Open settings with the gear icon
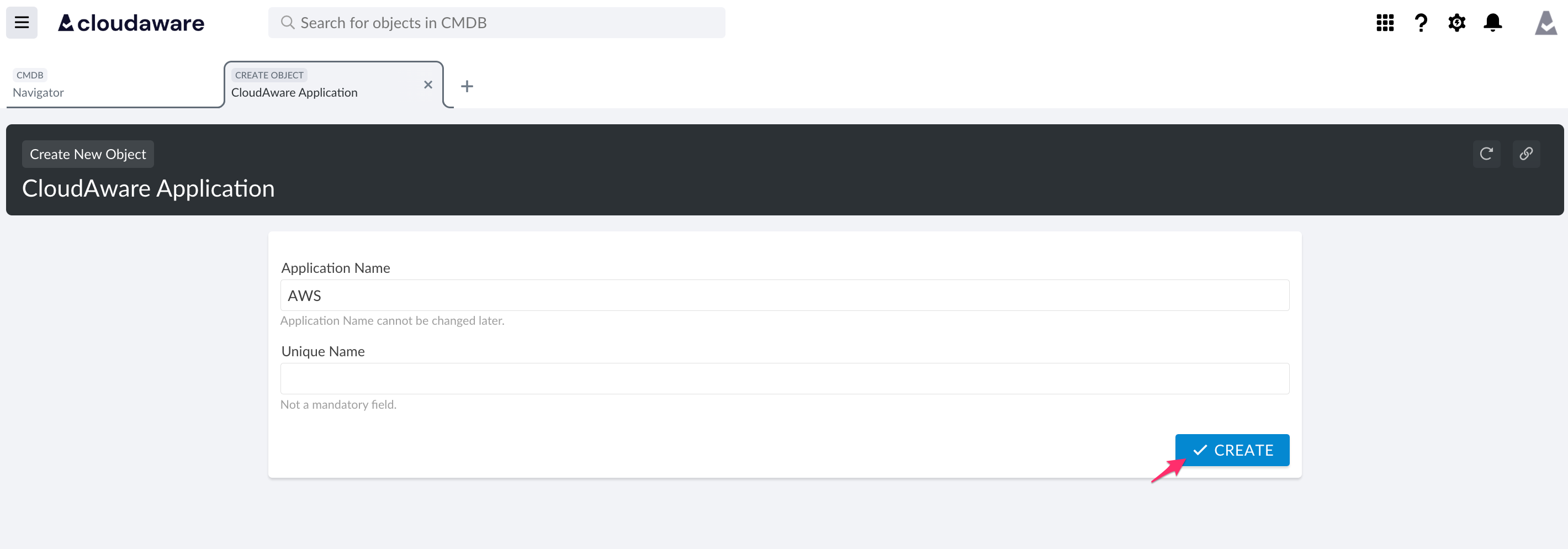Screen dimensions: 1568x549 click(x=1456, y=23)
